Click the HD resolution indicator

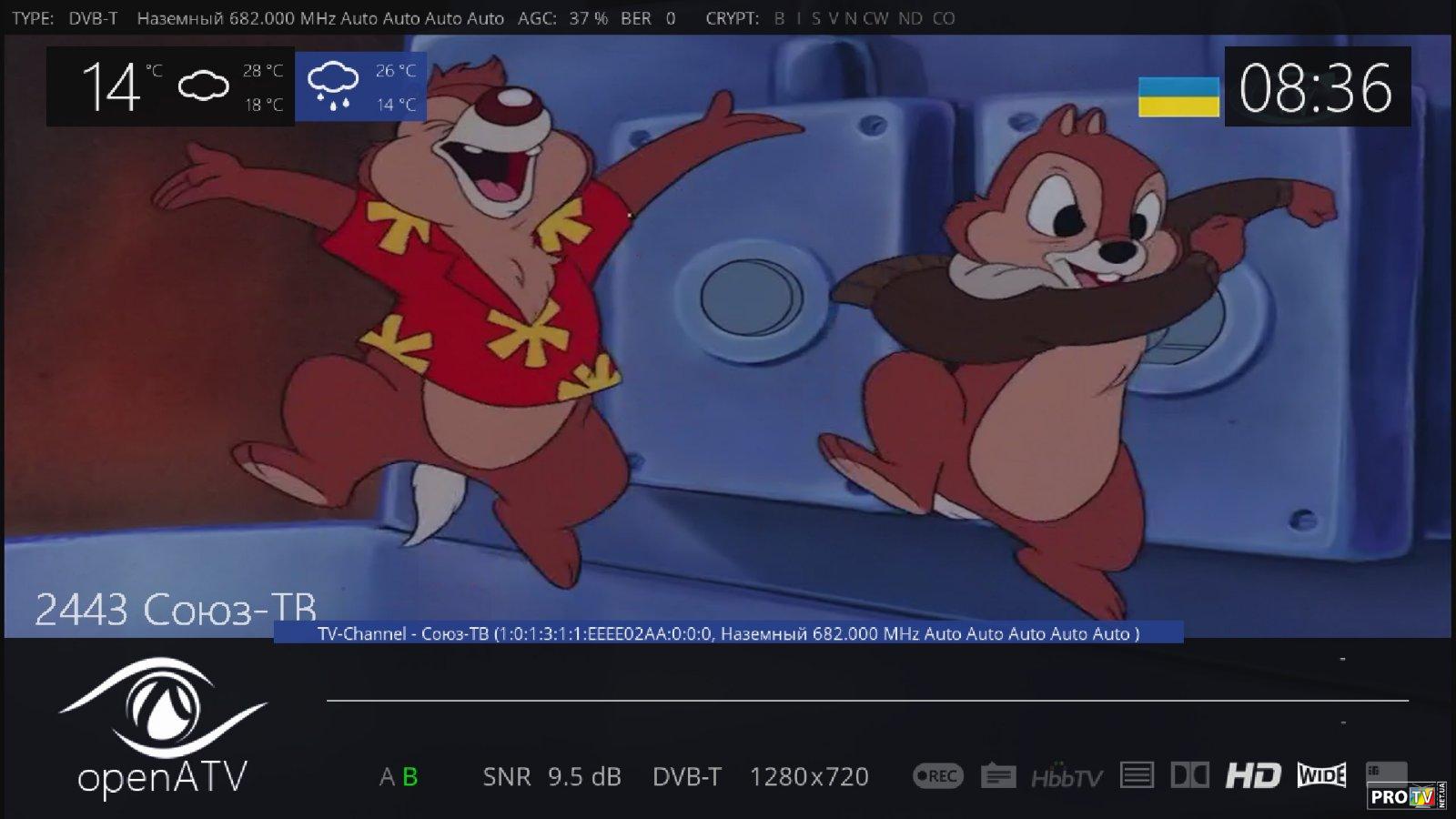tap(1253, 775)
